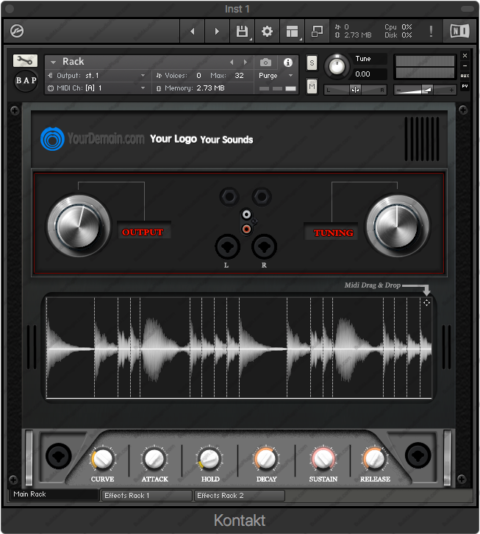480x534 pixels.
Task: Switch to the Effects Rack 1 tab
Action: 146,496
